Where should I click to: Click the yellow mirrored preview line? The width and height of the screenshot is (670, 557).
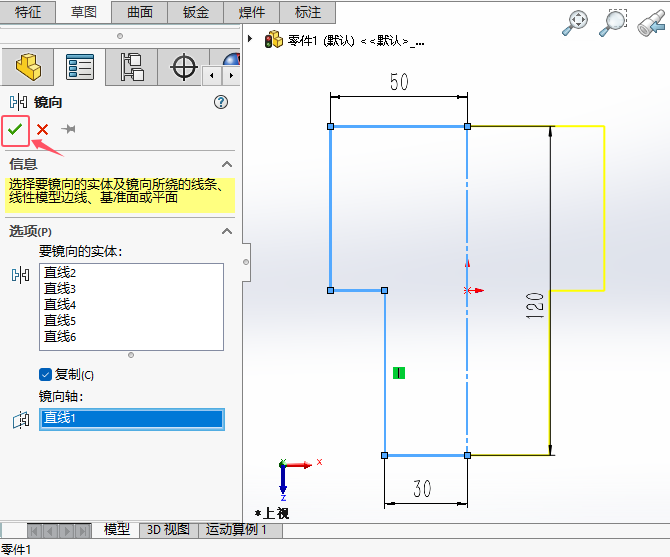coord(604,208)
